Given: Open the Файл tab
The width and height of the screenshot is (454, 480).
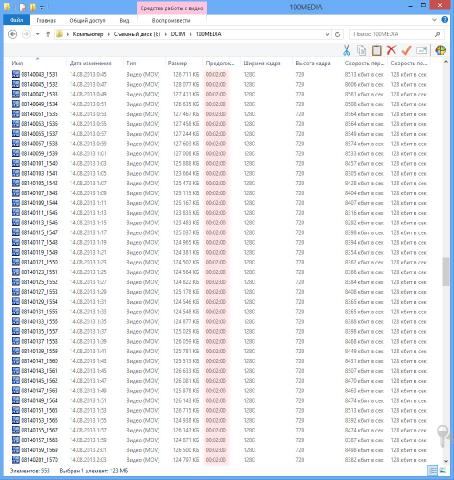Looking at the screenshot, I should point(16,20).
